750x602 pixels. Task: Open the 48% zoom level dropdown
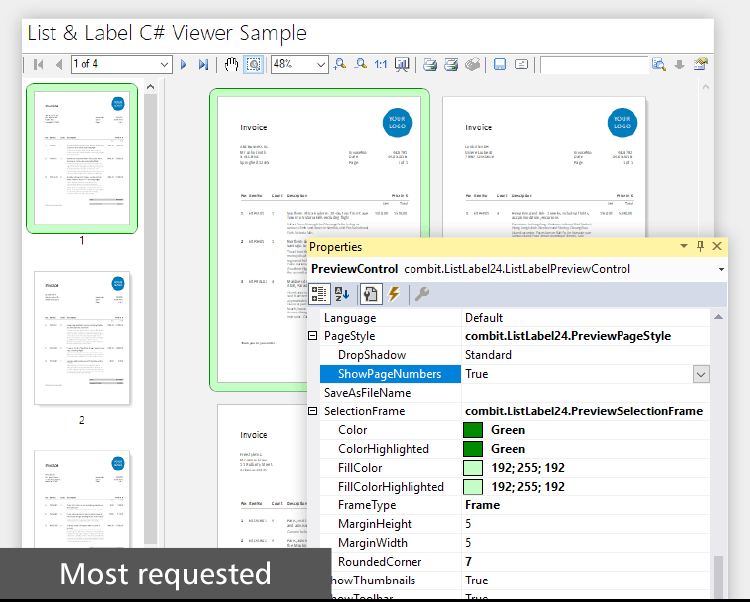[320, 64]
